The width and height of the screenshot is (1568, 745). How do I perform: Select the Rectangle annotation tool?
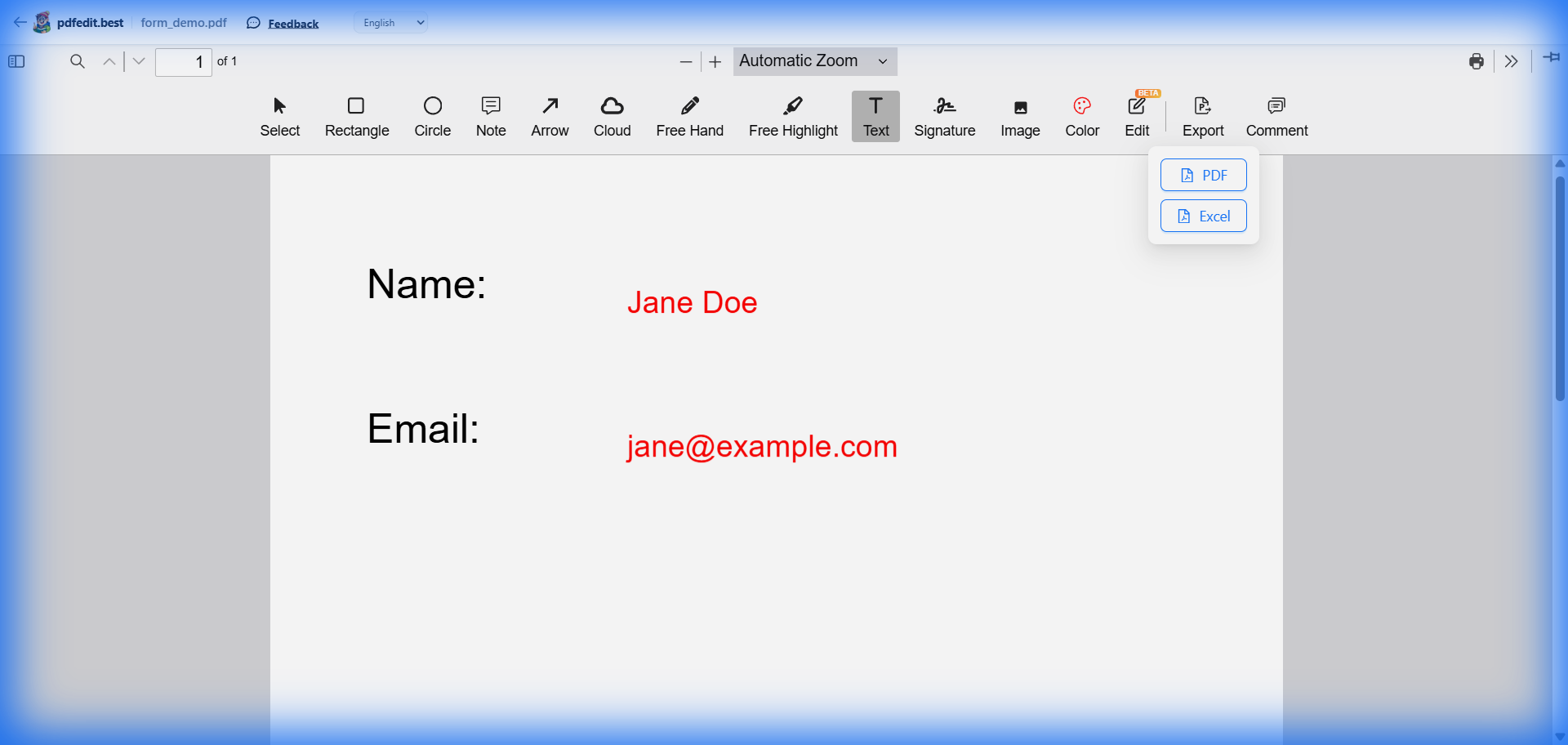click(357, 116)
